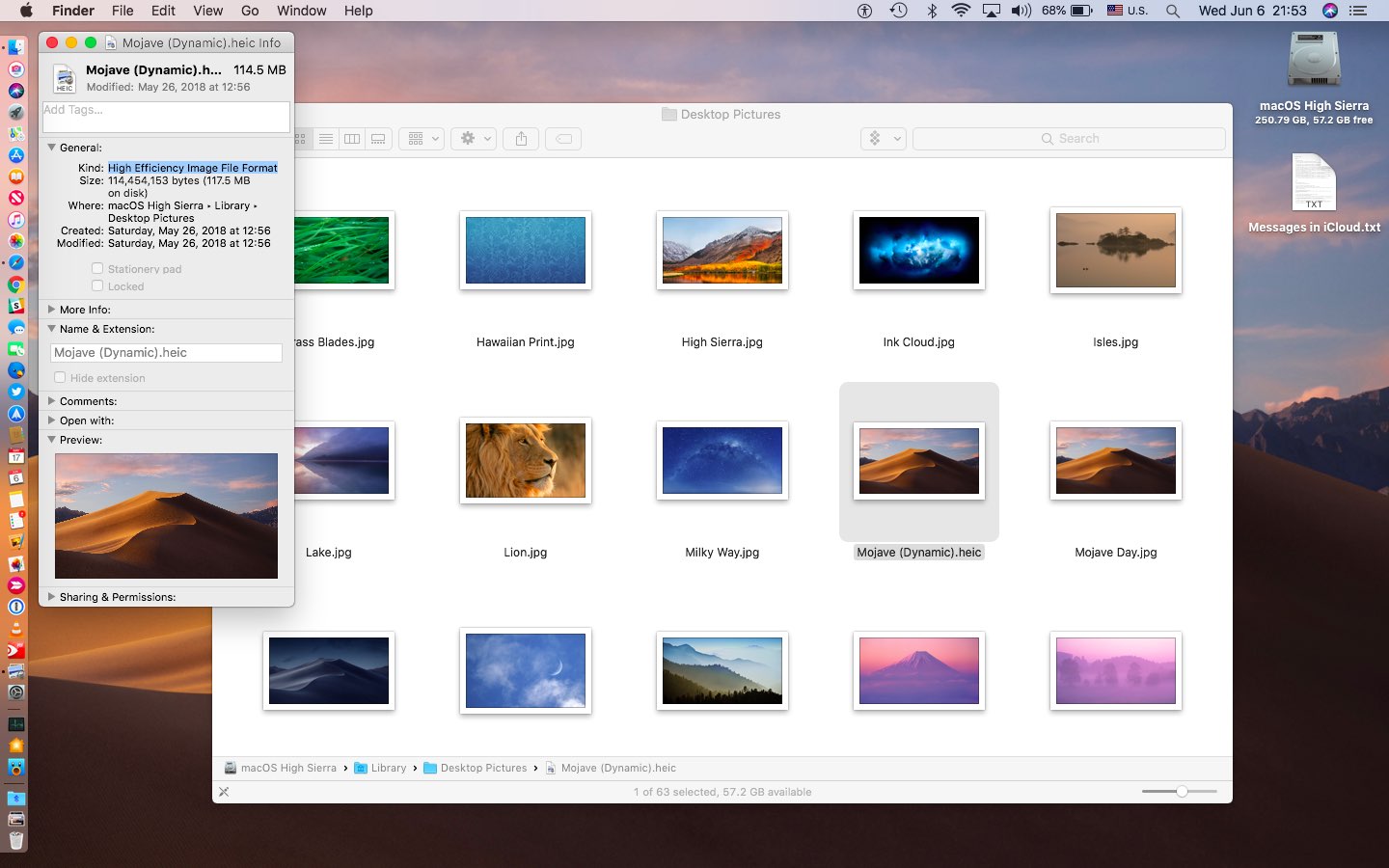Toggle the Locked checkbox
Viewport: 1389px width, 868px height.
pos(97,285)
